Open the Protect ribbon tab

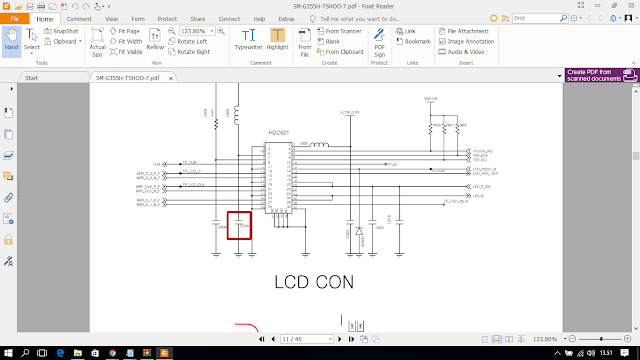click(167, 19)
